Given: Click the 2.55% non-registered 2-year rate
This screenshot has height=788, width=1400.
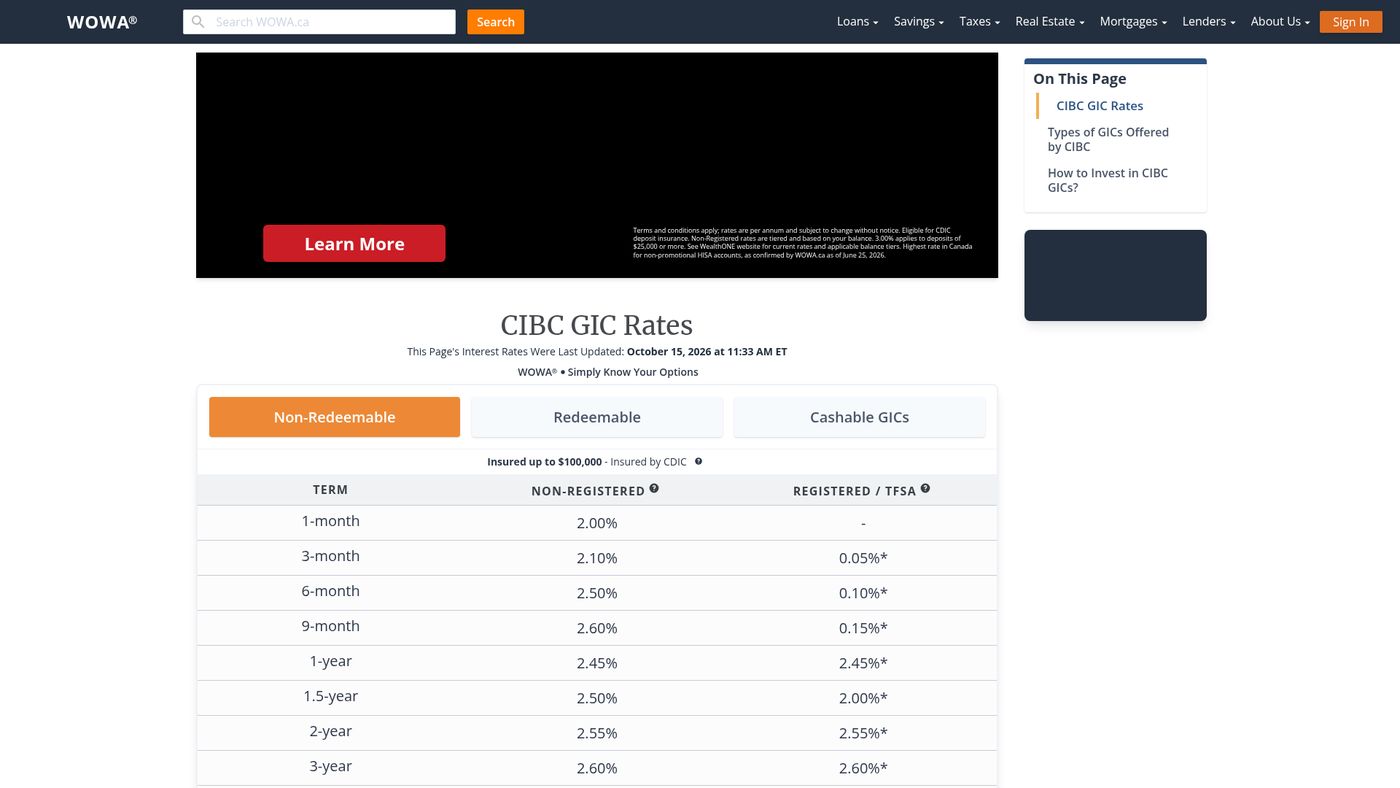Looking at the screenshot, I should point(597,733).
